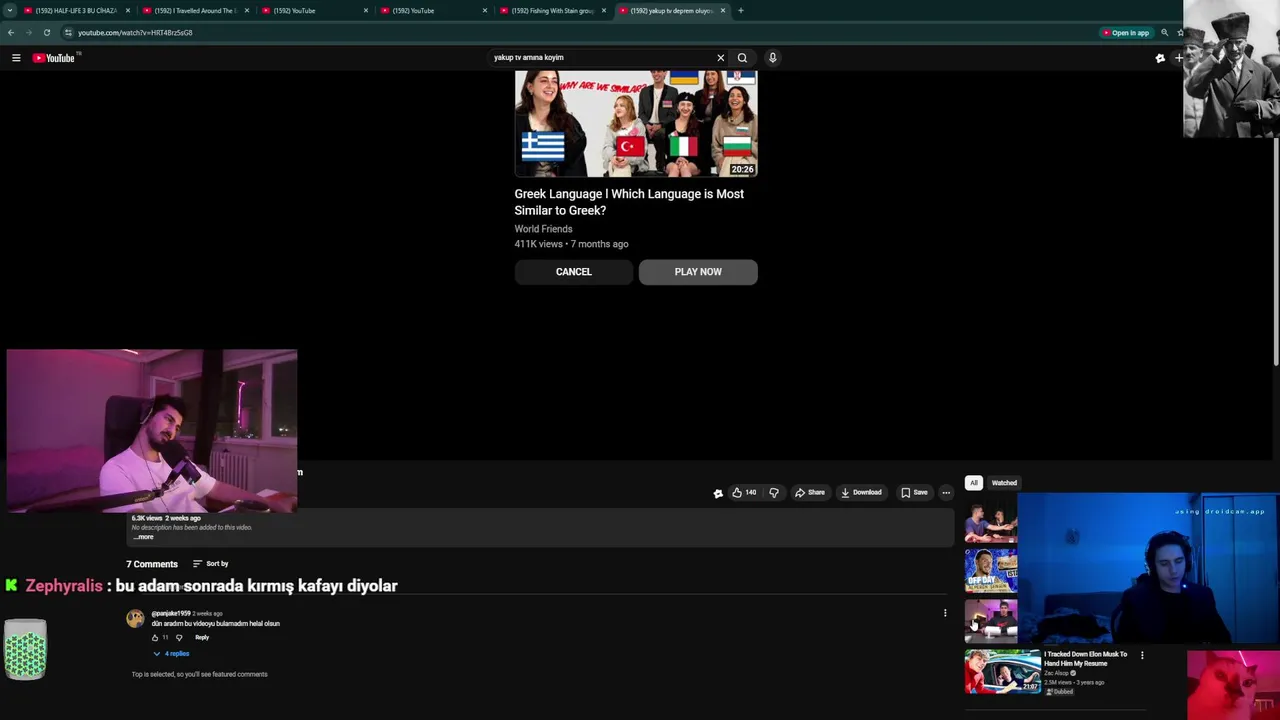Click the 'OFF DAY' suggested video thumbnail
The width and height of the screenshot is (1280, 720).
991,570
